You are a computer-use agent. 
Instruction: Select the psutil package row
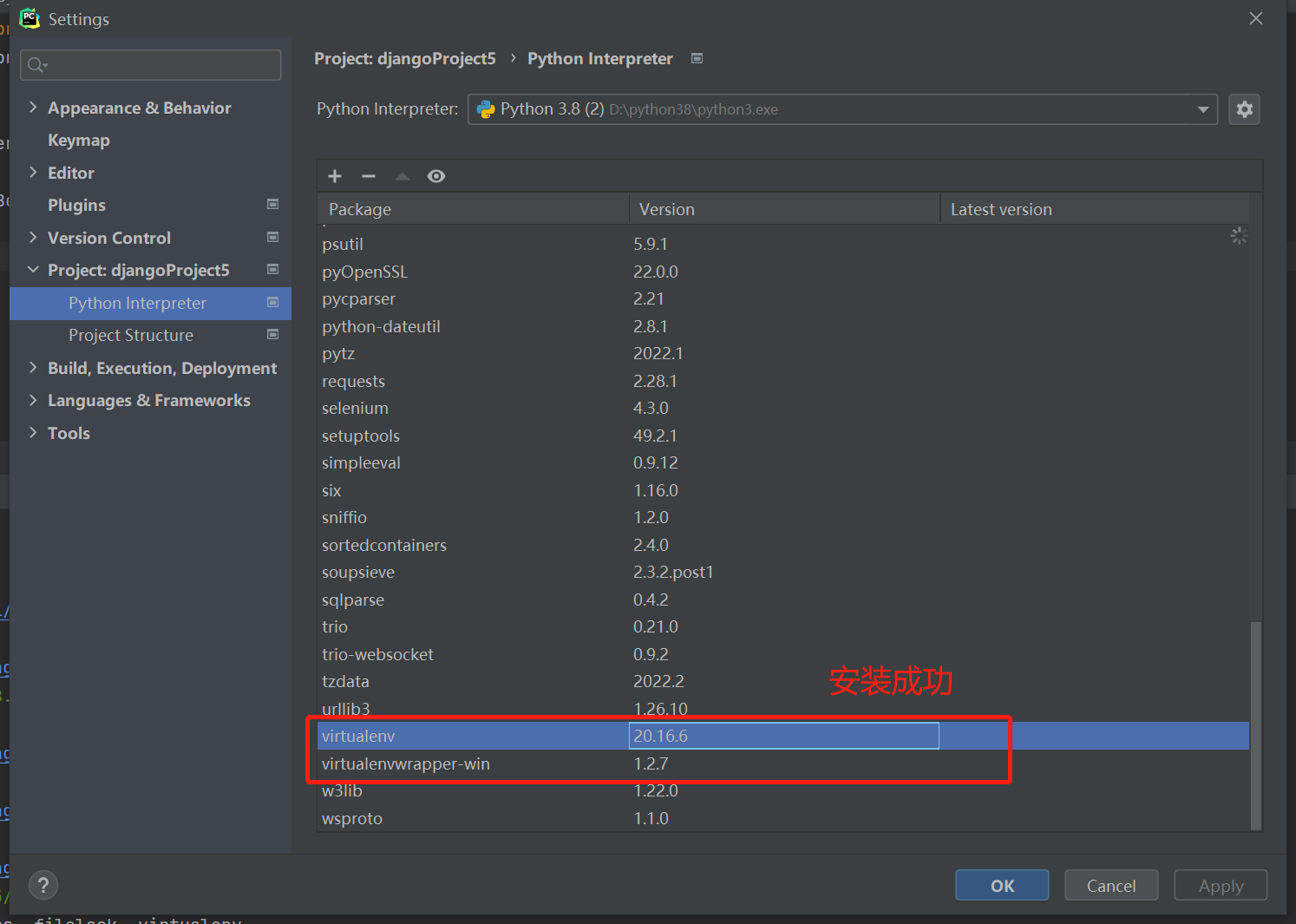783,244
